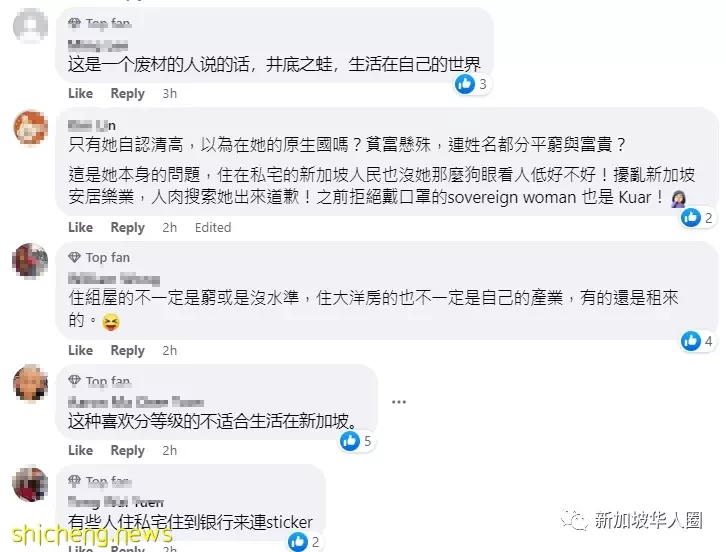Like the sovereign woman comment
726x552 pixels.
click(81, 227)
